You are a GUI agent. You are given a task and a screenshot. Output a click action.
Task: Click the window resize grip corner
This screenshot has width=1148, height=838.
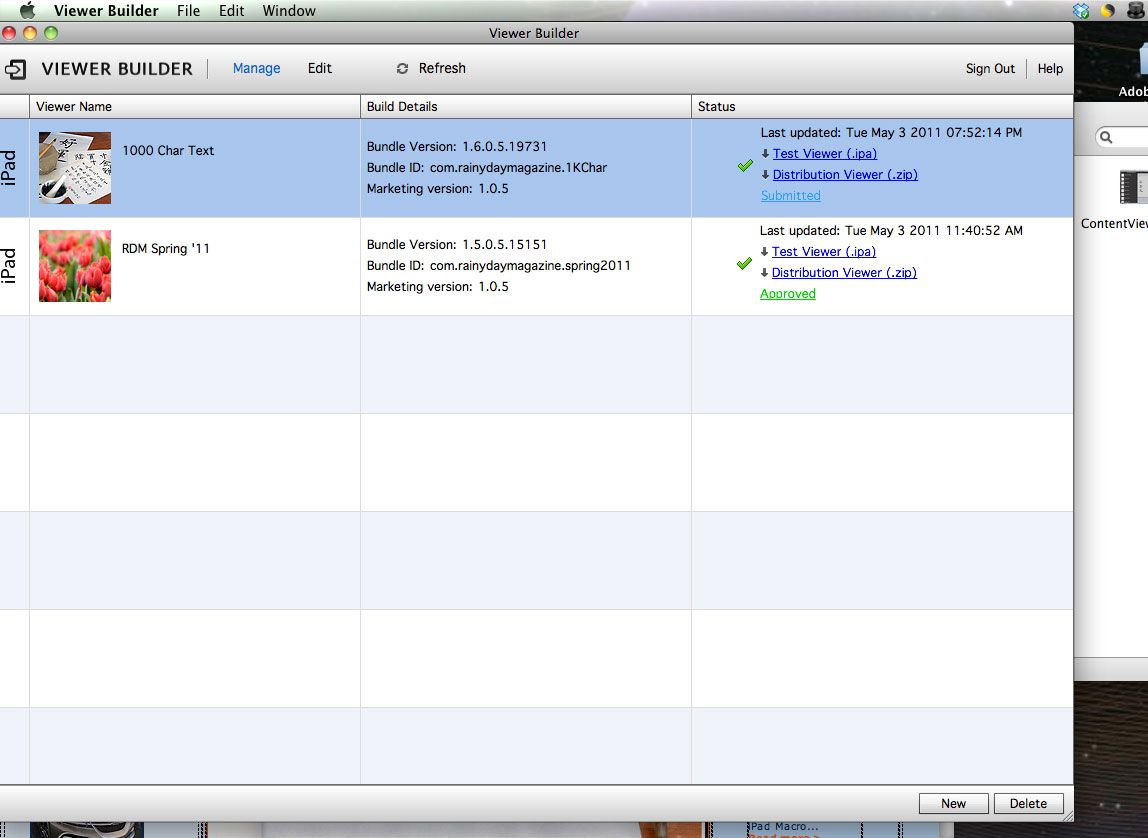(x=1067, y=815)
